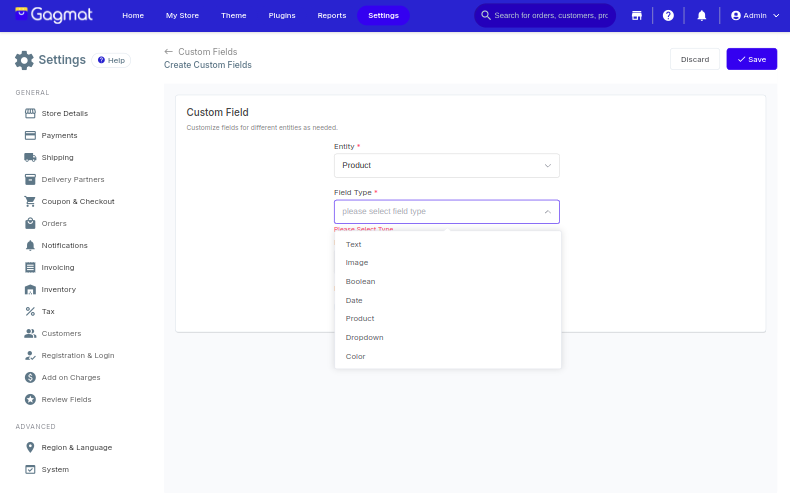Click the System checkbox icon
The width and height of the screenshot is (790, 493).
30,469
